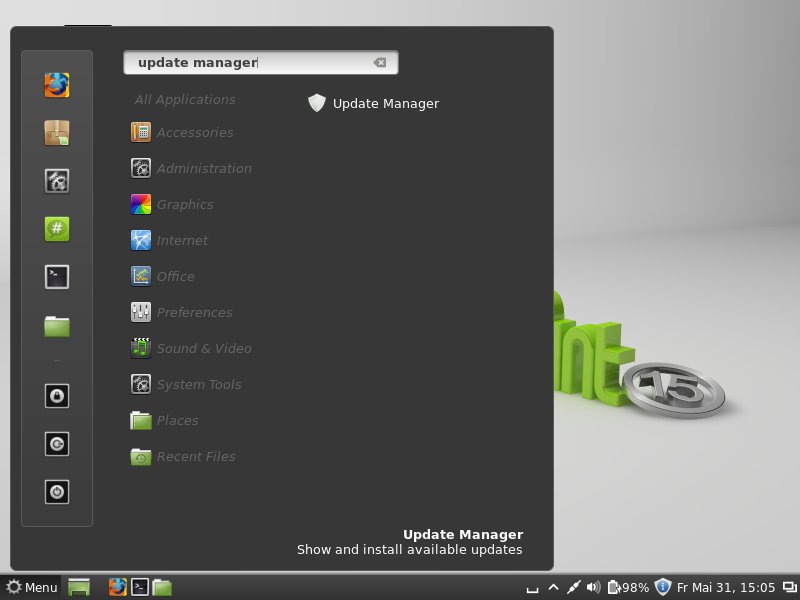The height and width of the screenshot is (600, 800).
Task: Select the All Applications category
Action: click(185, 99)
